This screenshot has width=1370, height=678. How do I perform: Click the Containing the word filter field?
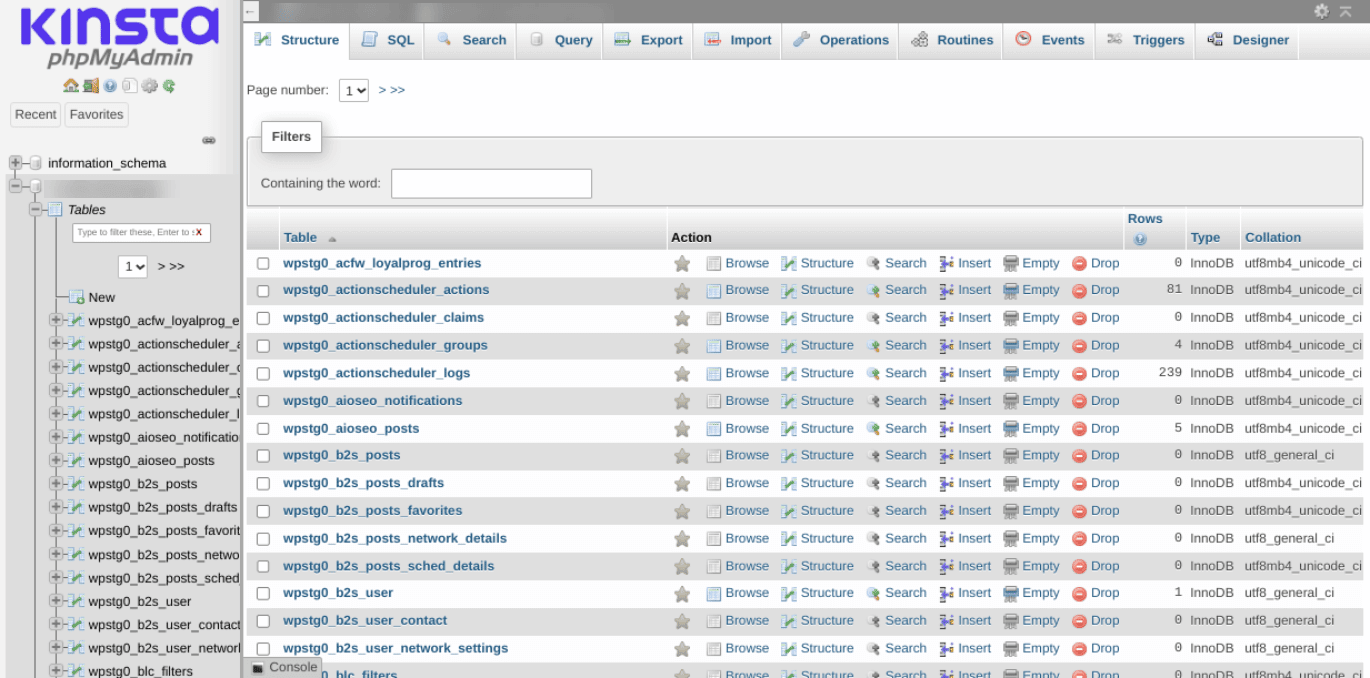491,183
